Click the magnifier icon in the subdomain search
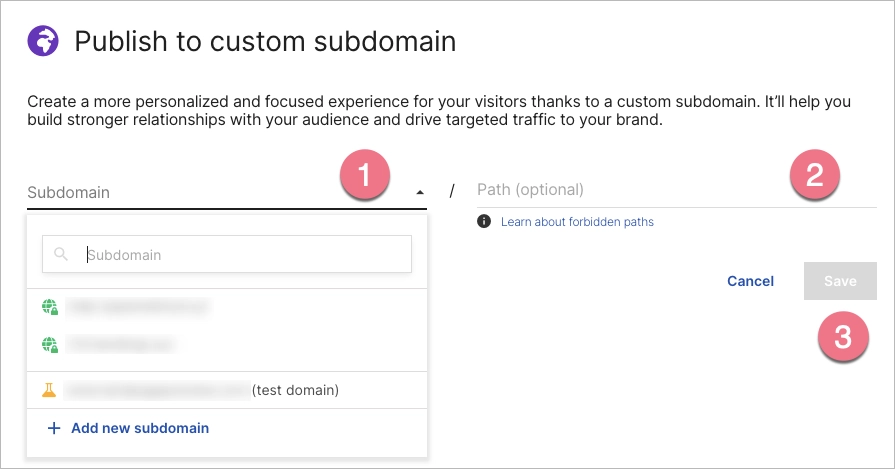Image resolution: width=895 pixels, height=469 pixels. [62, 255]
